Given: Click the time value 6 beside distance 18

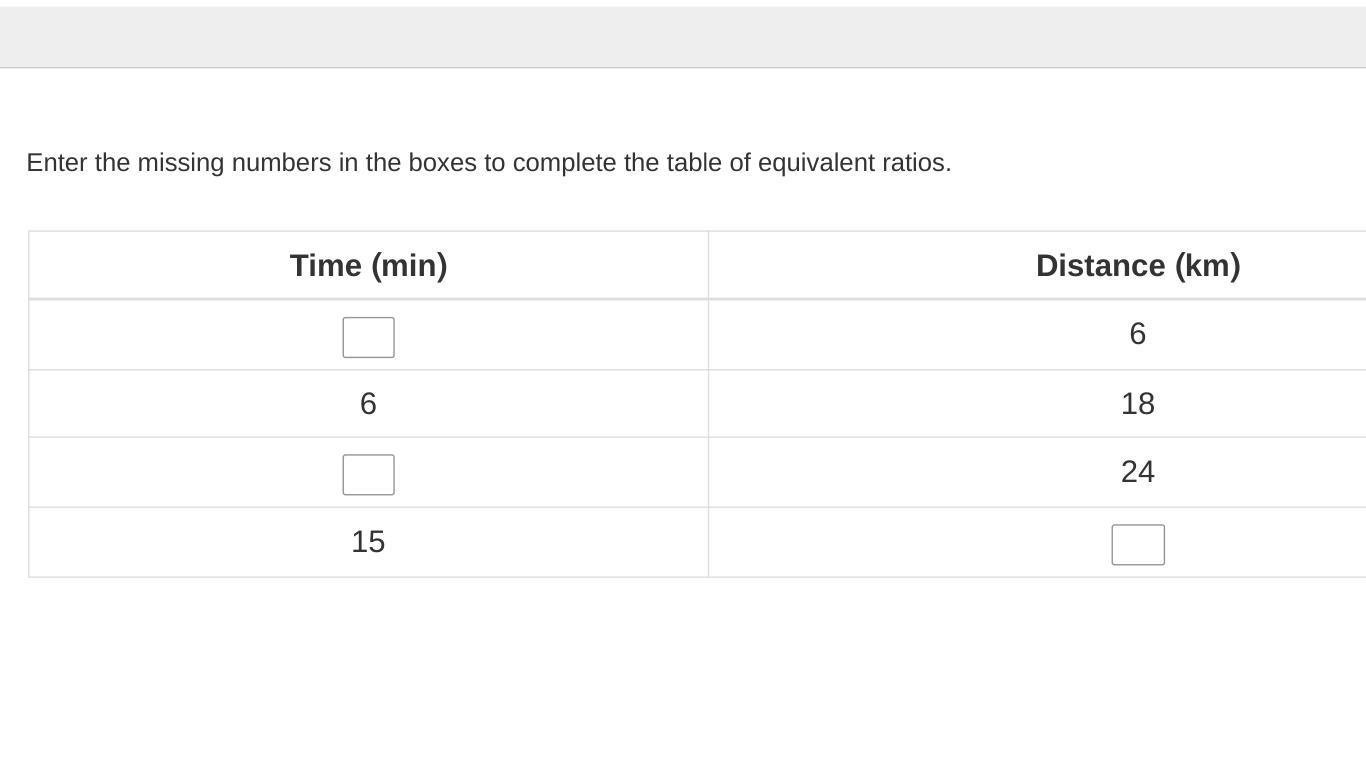Looking at the screenshot, I should [x=368, y=403].
